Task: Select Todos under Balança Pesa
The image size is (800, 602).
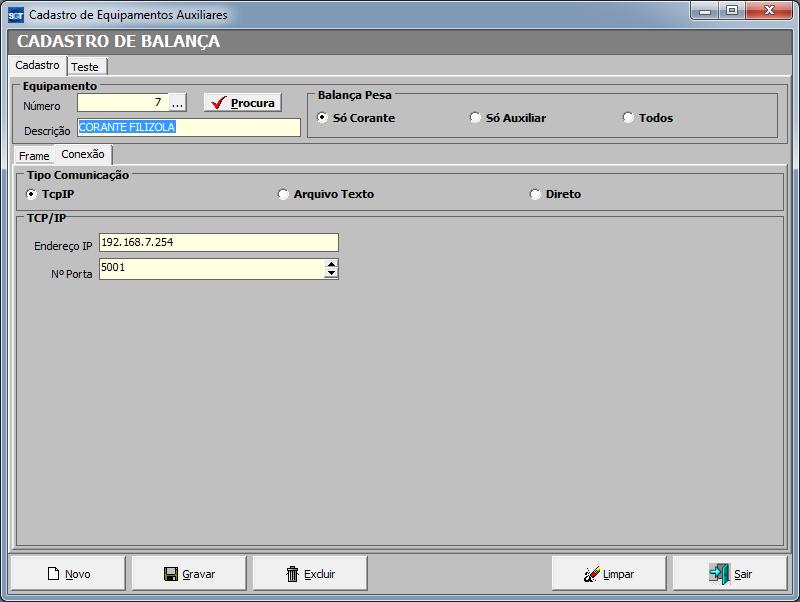Action: pos(628,118)
